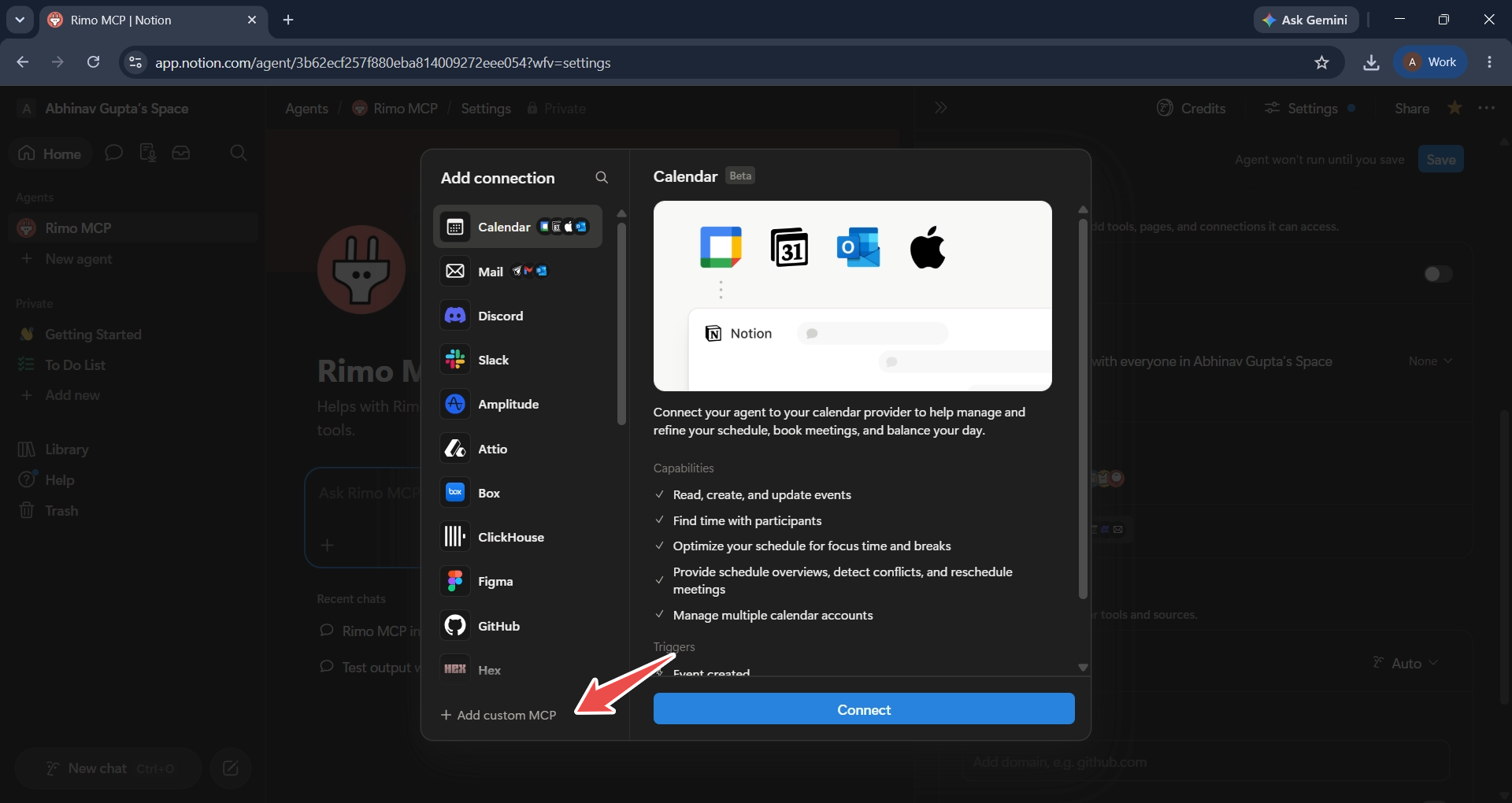Click scroll-down arrow in details pane

pyautogui.click(x=1083, y=668)
